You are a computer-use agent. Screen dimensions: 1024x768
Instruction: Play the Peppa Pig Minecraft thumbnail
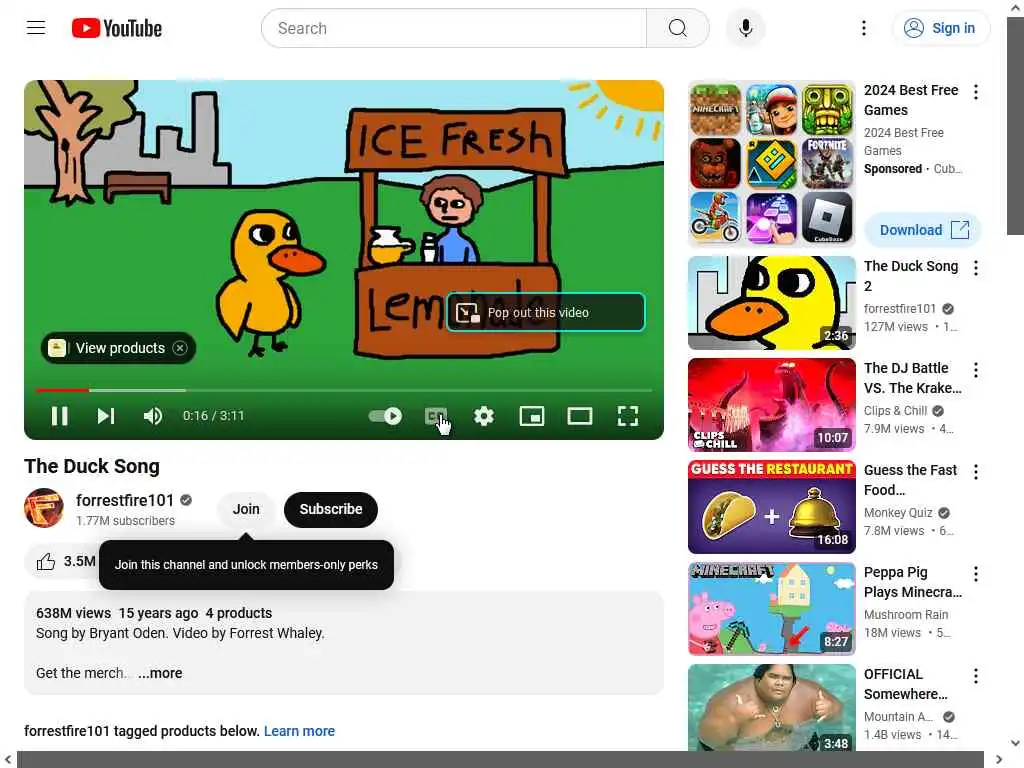click(771, 609)
